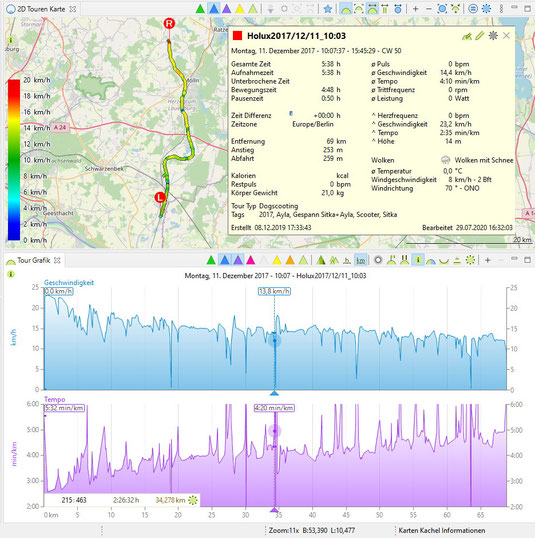Click purple slider triangle below pace graph

274,510
